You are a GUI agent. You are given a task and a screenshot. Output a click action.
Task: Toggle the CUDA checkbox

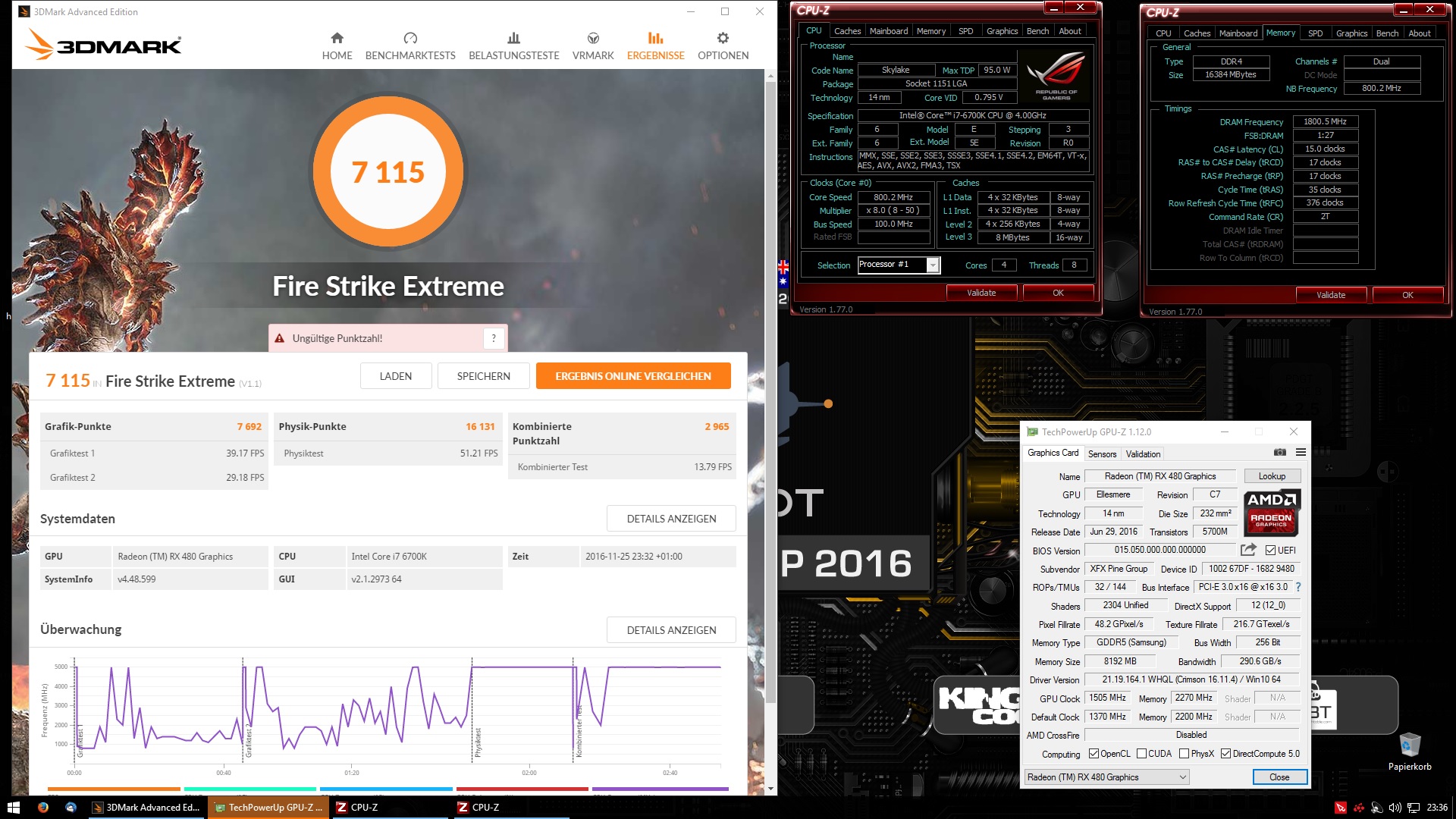[x=1141, y=754]
